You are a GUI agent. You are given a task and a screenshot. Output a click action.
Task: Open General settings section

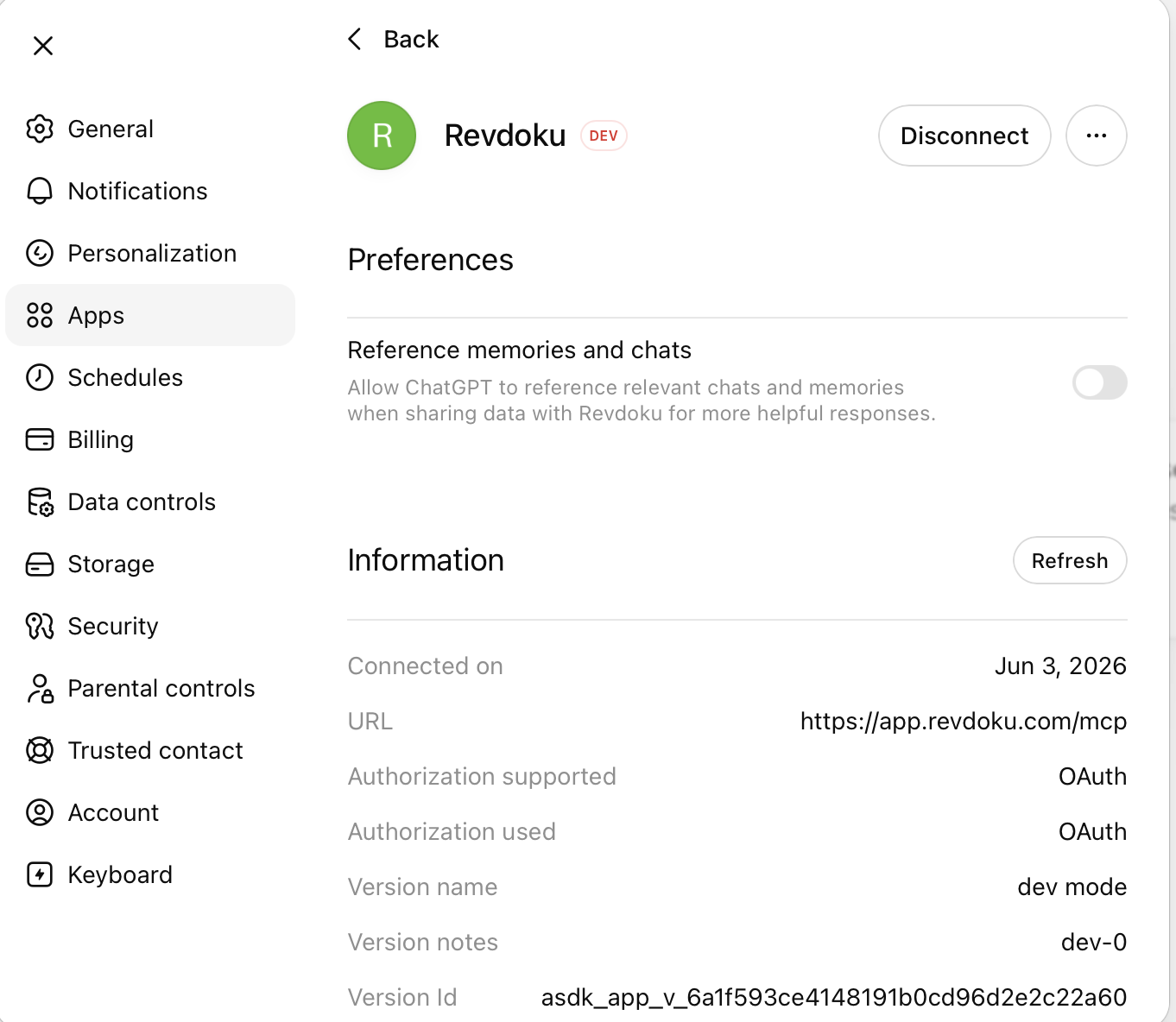150,129
